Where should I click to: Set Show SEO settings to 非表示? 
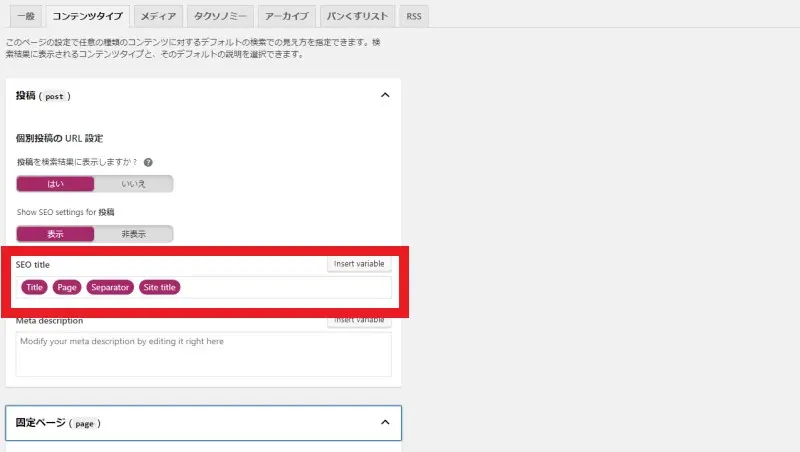pos(133,234)
